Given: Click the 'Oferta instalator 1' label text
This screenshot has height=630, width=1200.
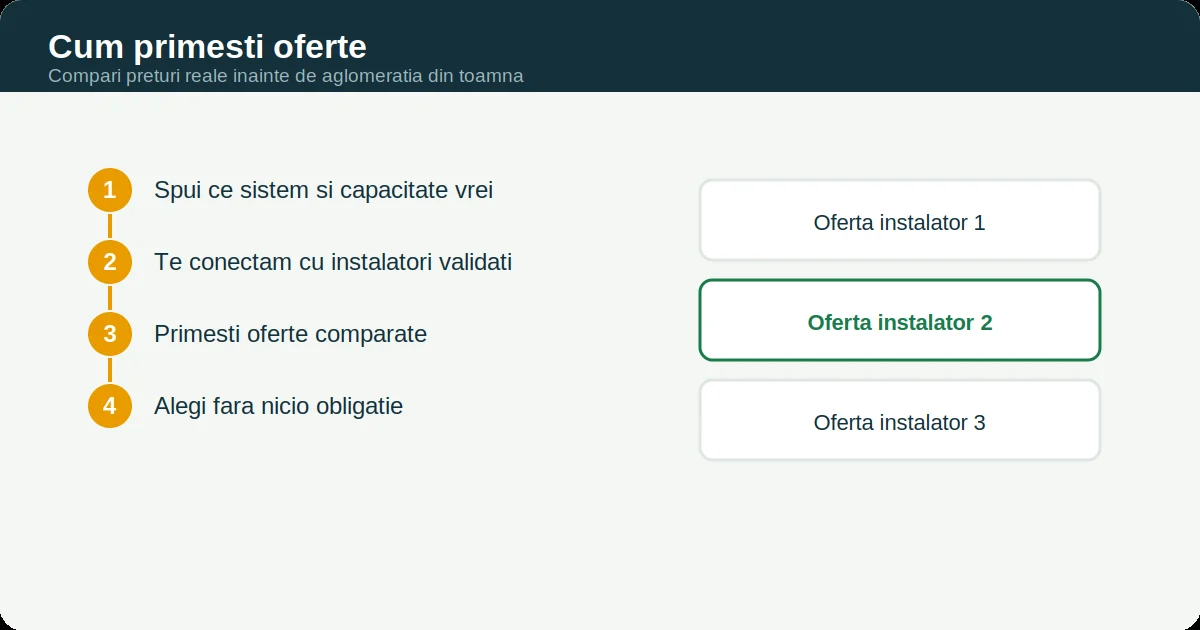Looking at the screenshot, I should click(900, 223).
